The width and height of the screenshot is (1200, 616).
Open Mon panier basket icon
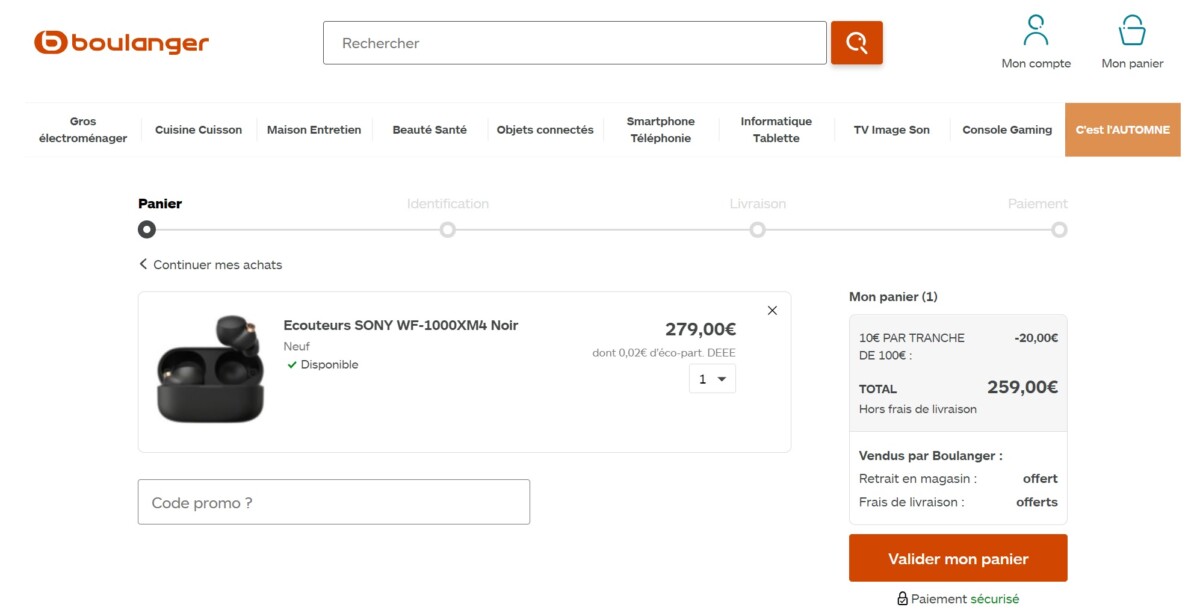pos(1132,30)
